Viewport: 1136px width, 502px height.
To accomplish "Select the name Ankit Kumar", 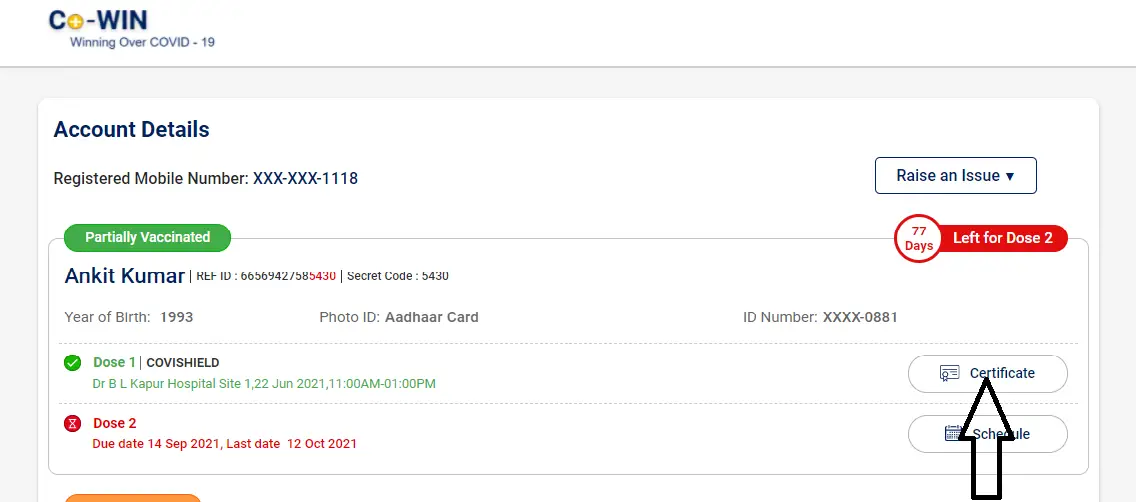I will (x=125, y=276).
